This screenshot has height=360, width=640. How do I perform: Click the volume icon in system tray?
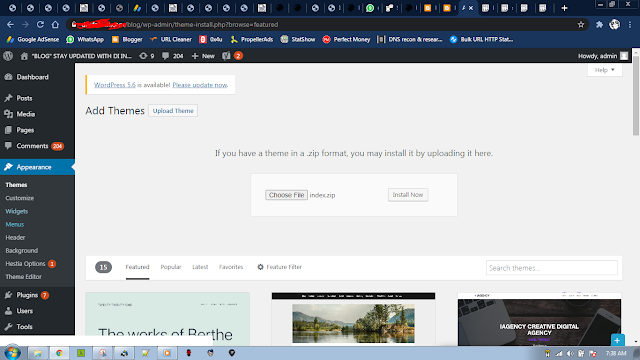[x=570, y=353]
